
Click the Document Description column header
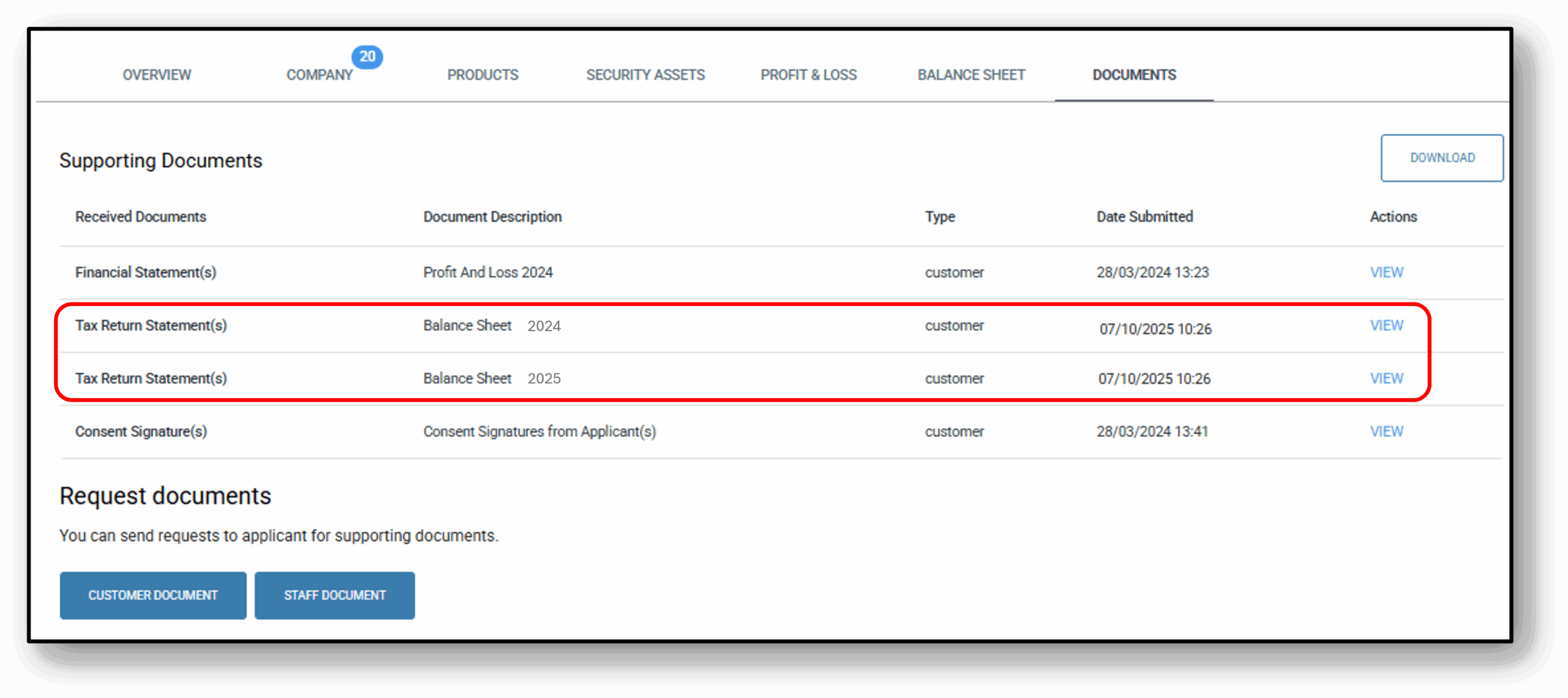(492, 217)
